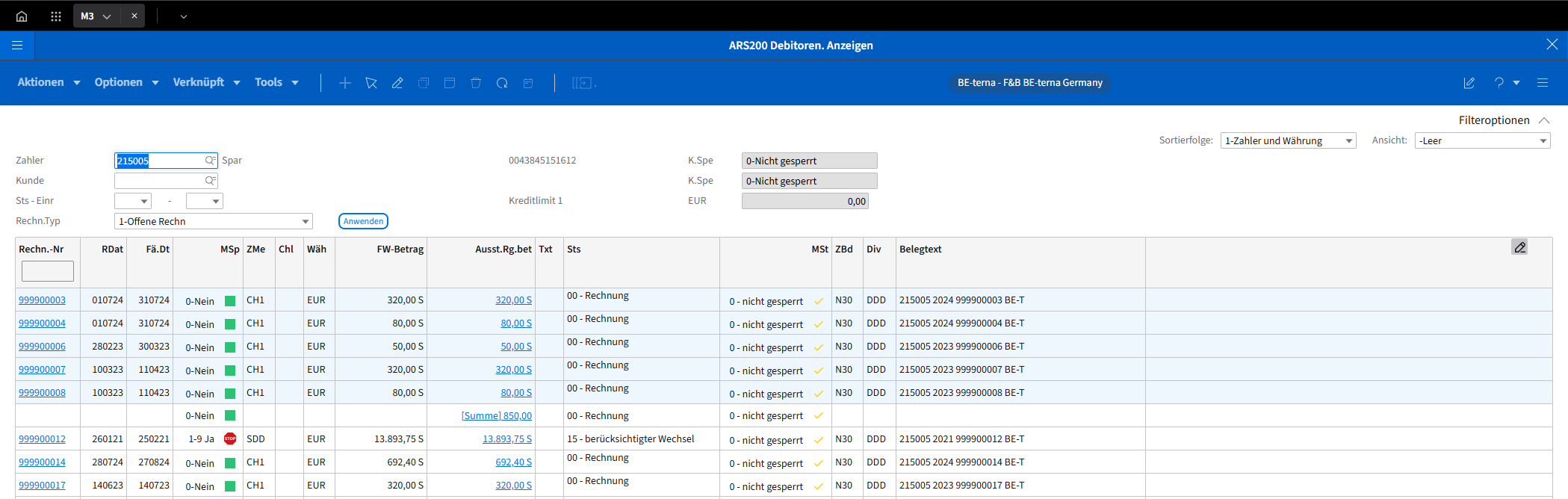1568x499 pixels.
Task: Open invoice link 999900003
Action: pyautogui.click(x=42, y=300)
